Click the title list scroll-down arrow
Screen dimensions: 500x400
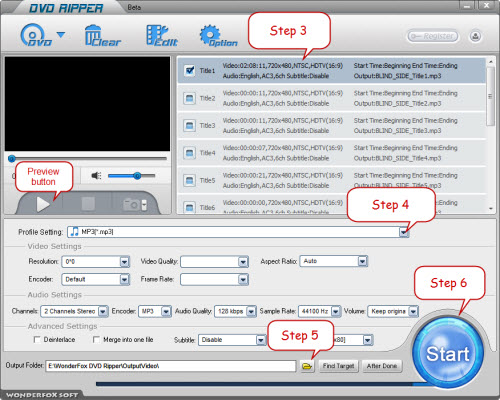tap(491, 209)
